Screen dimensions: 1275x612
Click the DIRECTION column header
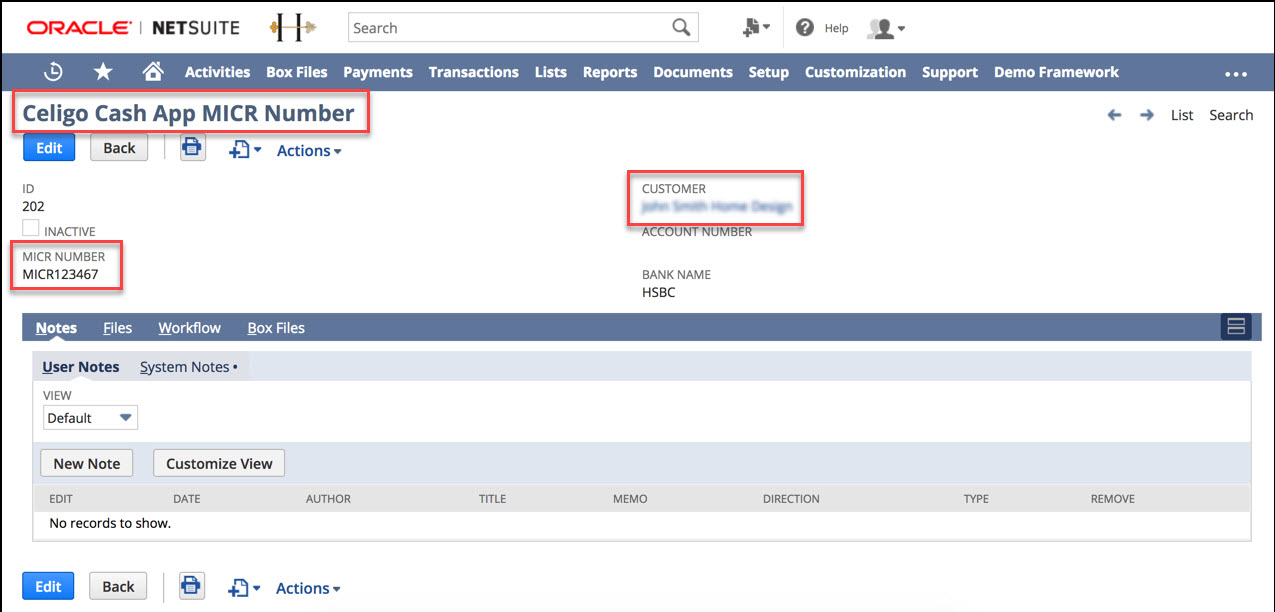(791, 499)
